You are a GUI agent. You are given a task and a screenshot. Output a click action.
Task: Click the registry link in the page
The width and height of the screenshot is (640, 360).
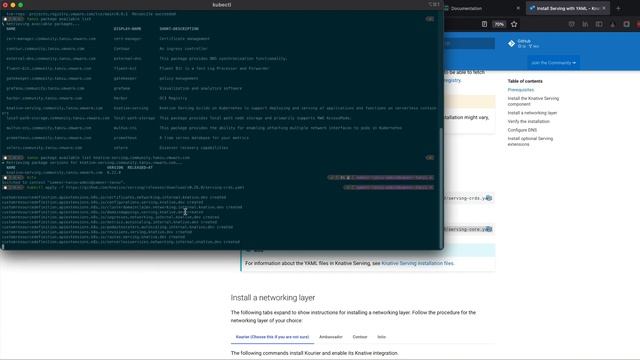pos(452,80)
